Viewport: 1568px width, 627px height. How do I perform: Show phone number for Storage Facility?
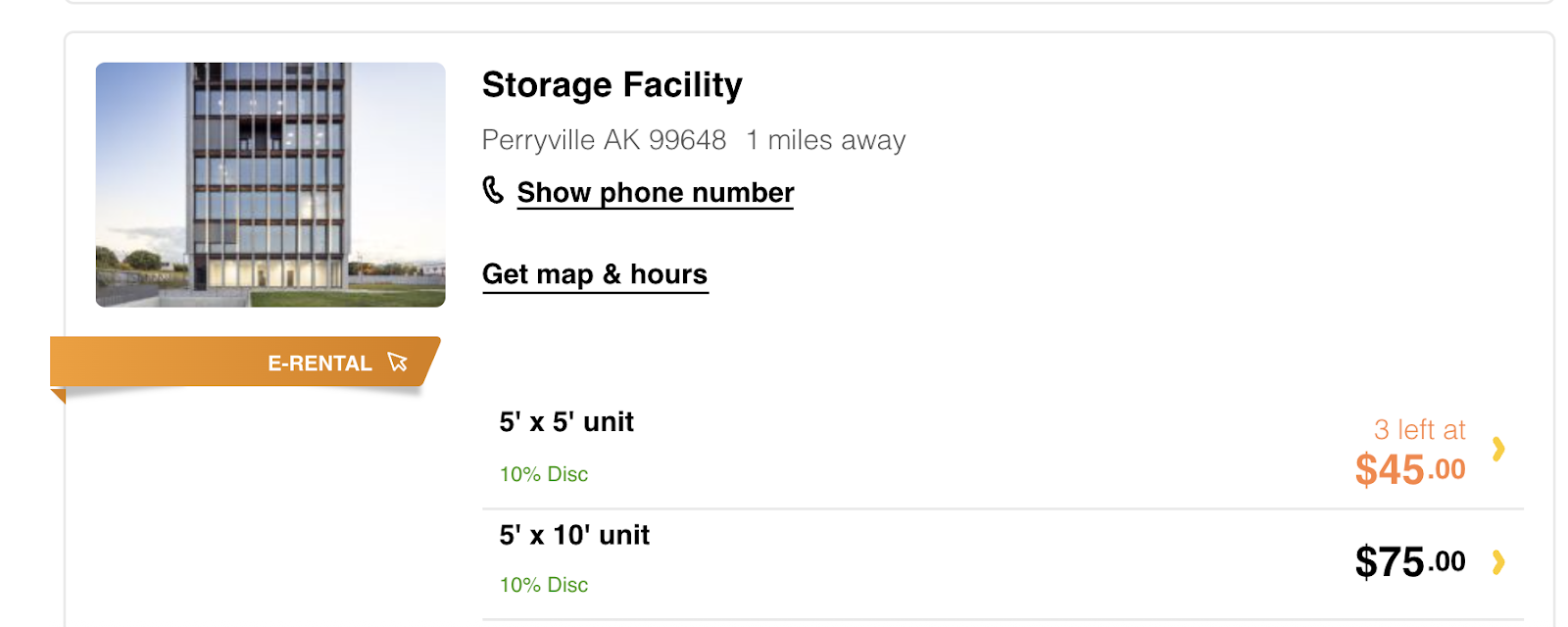[656, 193]
